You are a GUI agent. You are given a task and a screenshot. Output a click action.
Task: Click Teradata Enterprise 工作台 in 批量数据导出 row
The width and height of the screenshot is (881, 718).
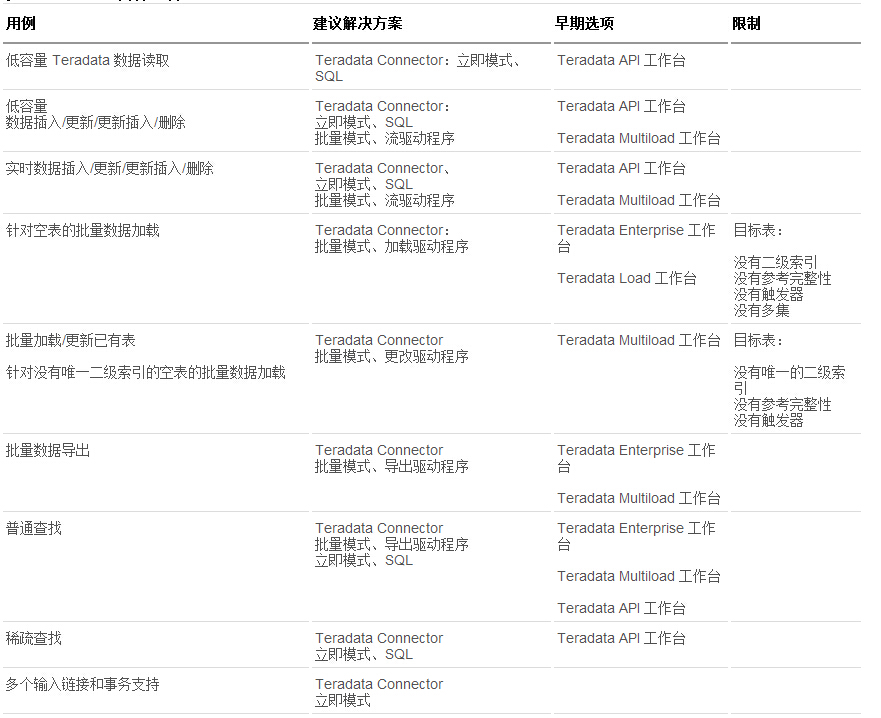pyautogui.click(x=636, y=458)
